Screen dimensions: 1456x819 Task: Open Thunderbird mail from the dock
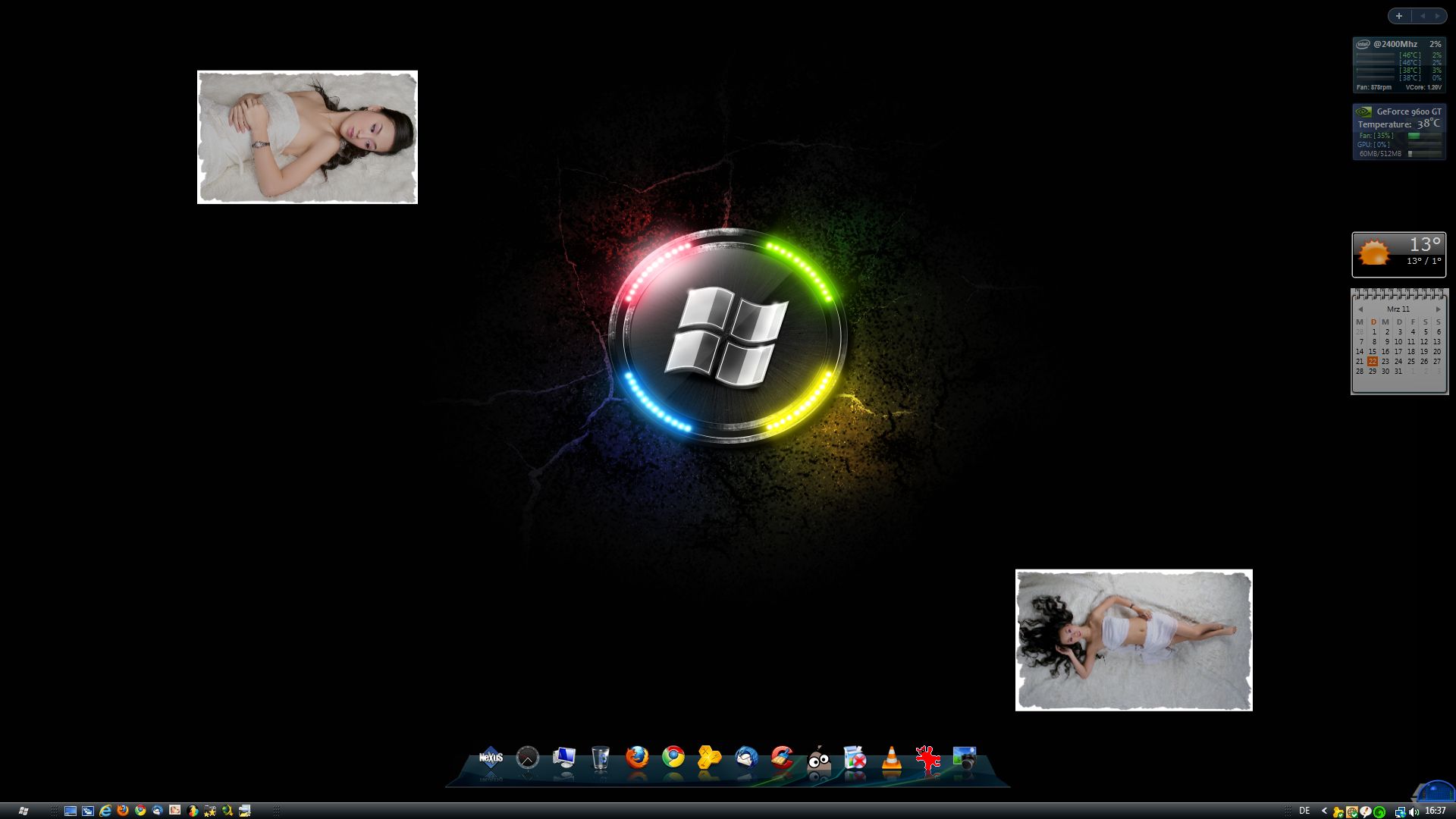[746, 758]
